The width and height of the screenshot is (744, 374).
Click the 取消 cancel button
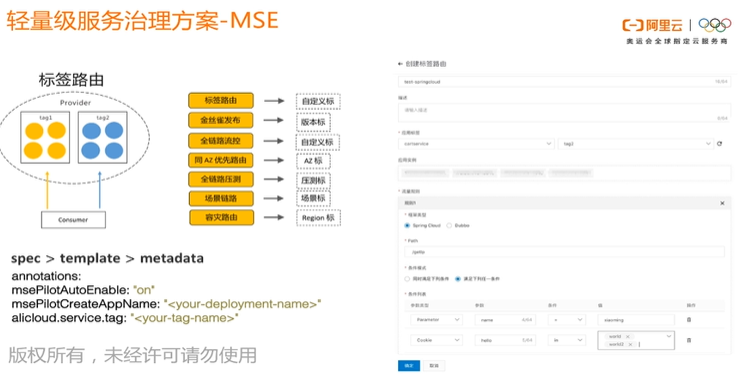click(434, 365)
